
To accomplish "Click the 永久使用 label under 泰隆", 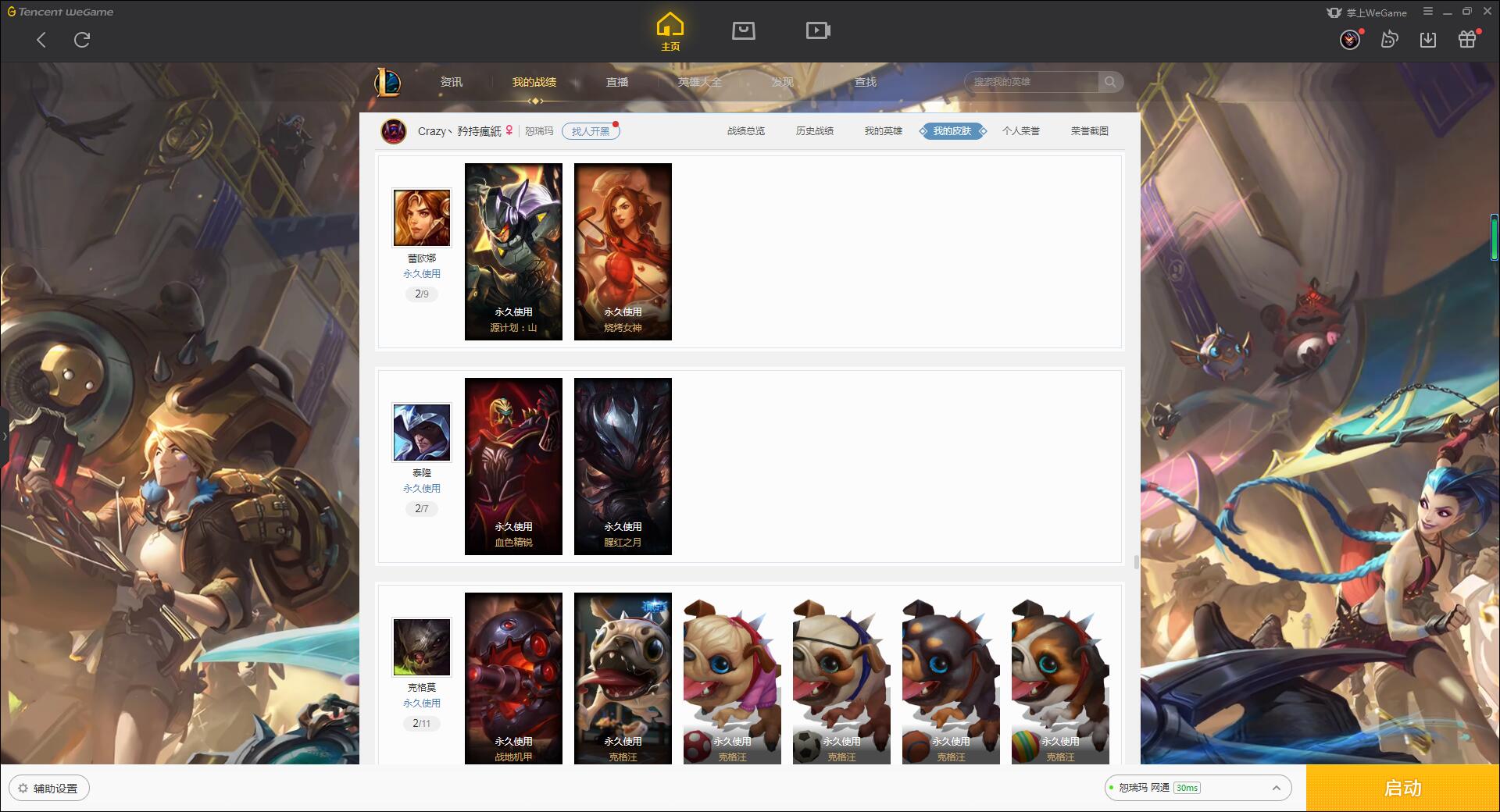I will point(422,489).
